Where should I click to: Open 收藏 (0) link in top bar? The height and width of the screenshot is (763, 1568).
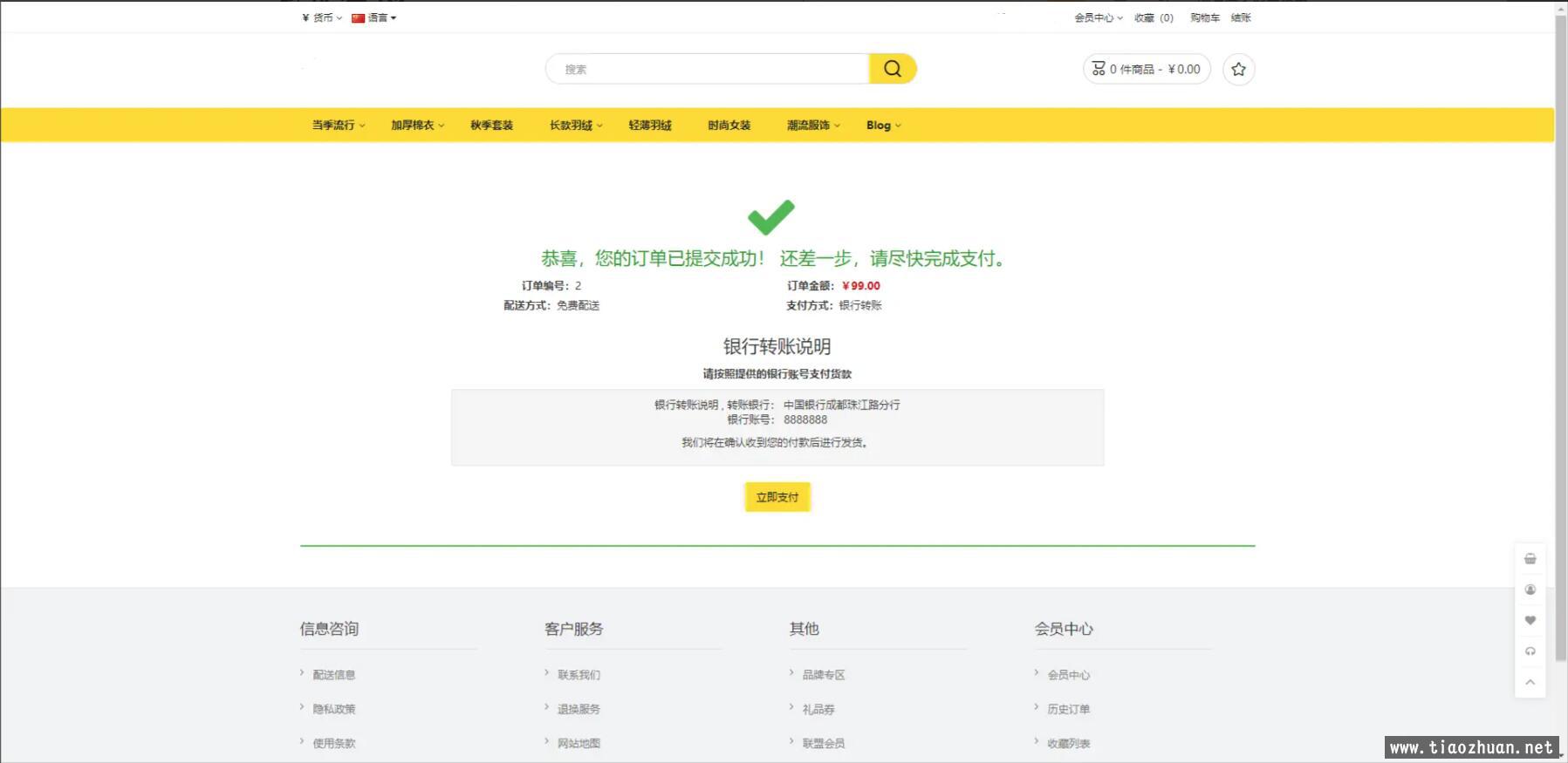click(1154, 17)
